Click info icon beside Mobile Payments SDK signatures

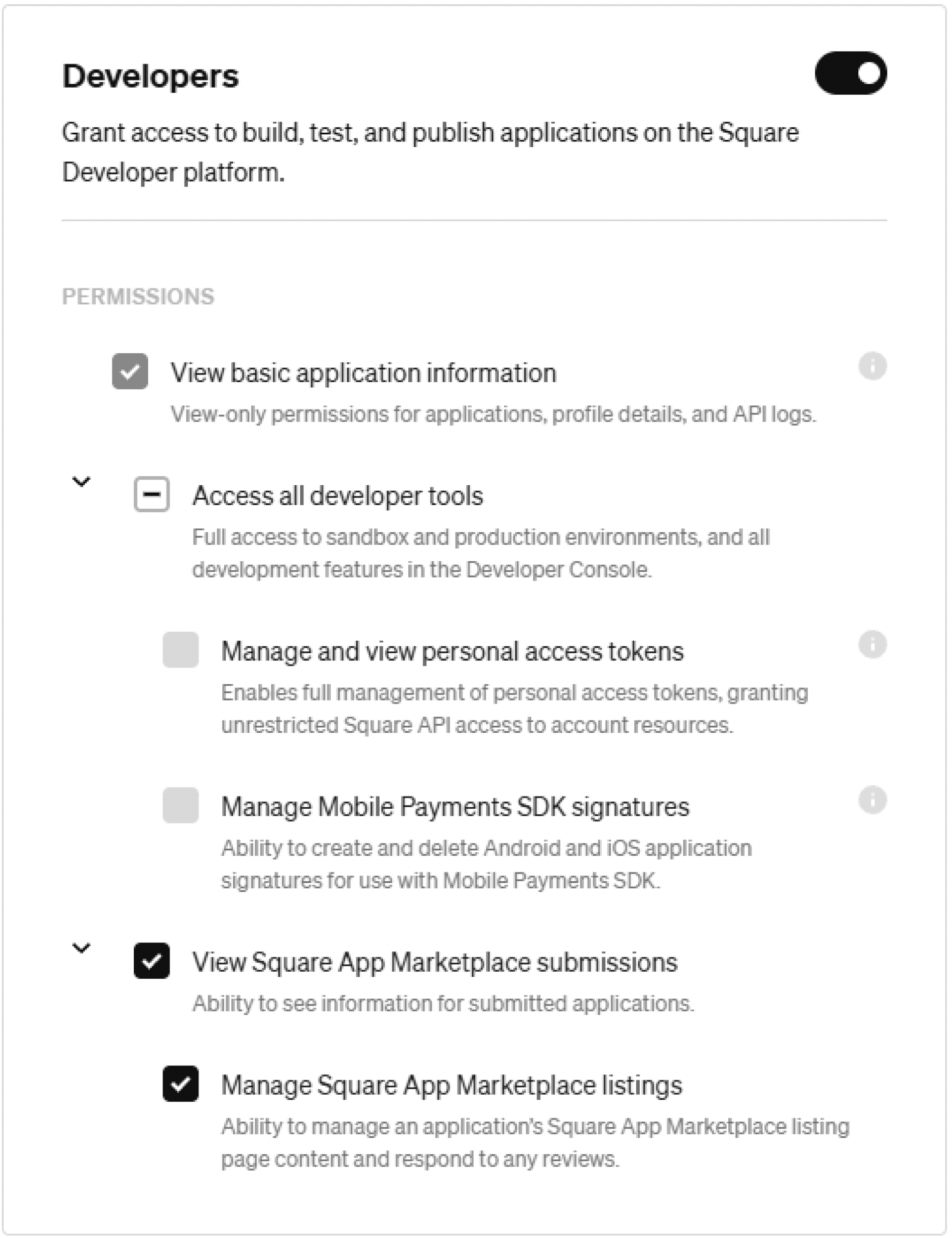coord(872,800)
